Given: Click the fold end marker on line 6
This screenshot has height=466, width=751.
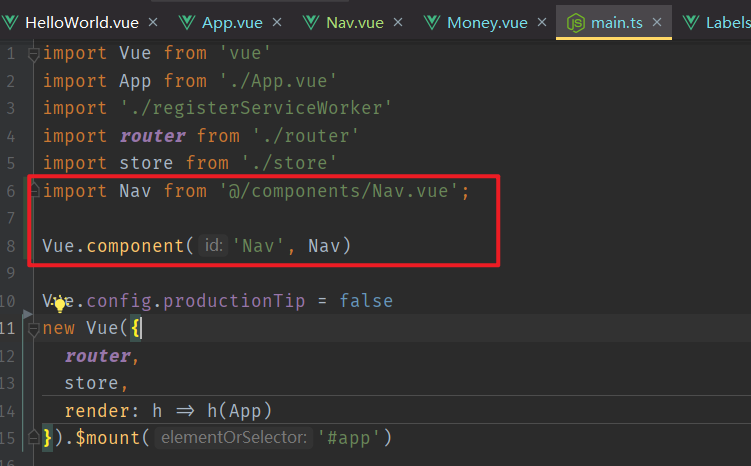Looking at the screenshot, I should coord(34,191).
